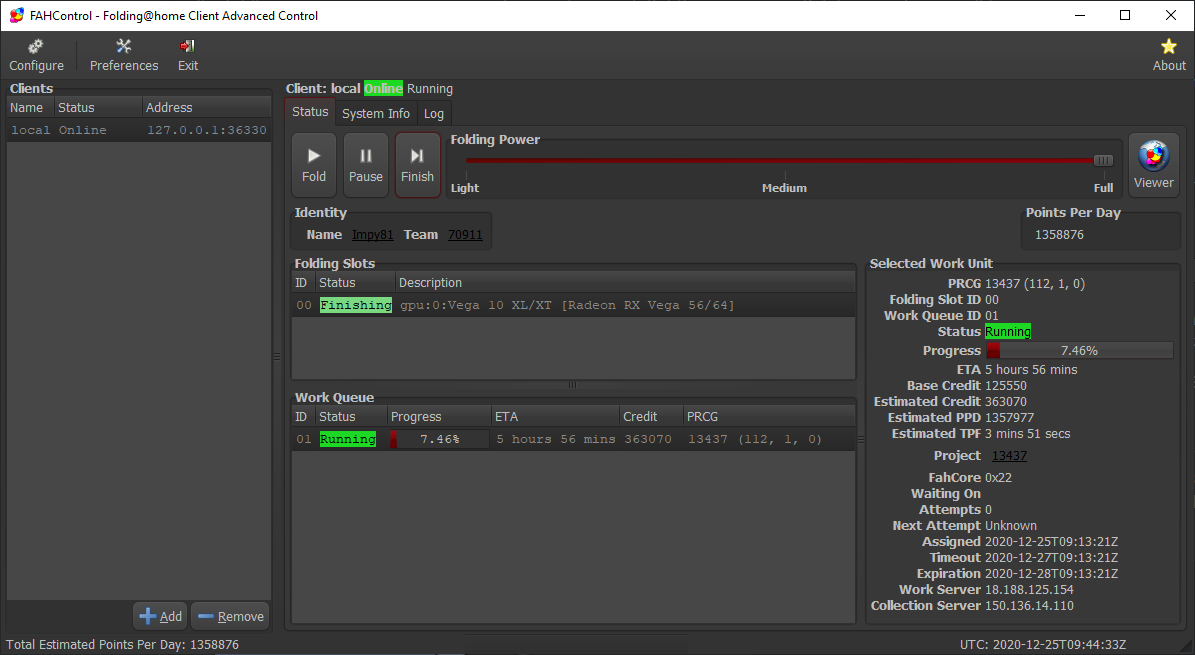Select folding slot 00 Vega GPU row
Viewport: 1195px width, 655px height.
[x=573, y=305]
